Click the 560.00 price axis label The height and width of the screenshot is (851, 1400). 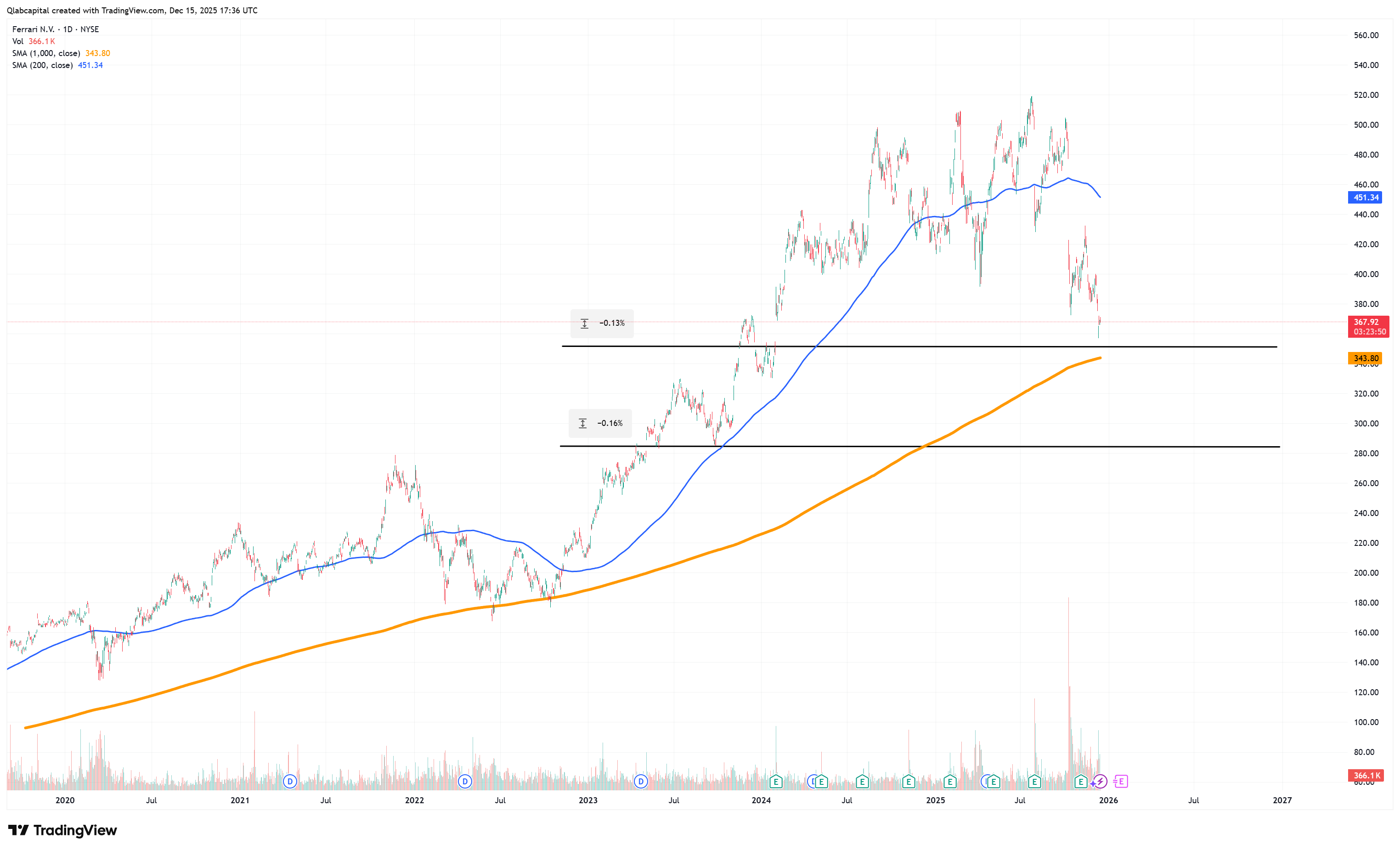coord(1366,35)
